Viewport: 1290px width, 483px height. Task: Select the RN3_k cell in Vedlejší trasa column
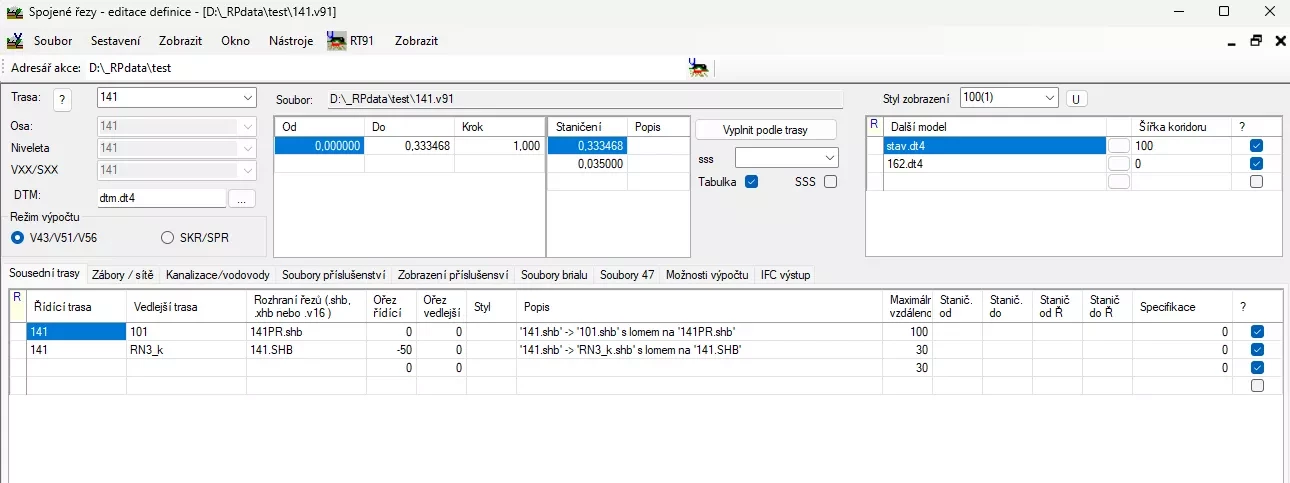185,349
